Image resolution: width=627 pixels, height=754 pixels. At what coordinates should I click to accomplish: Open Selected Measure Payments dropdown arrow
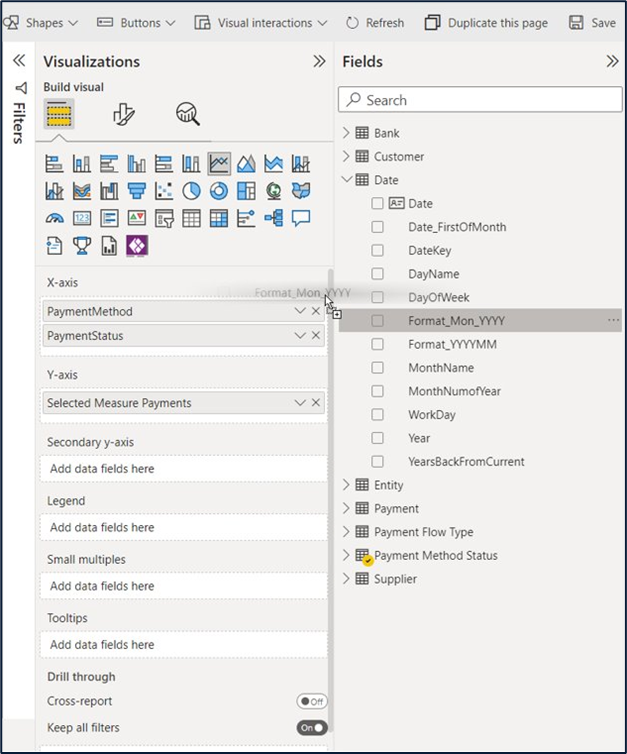click(x=300, y=403)
